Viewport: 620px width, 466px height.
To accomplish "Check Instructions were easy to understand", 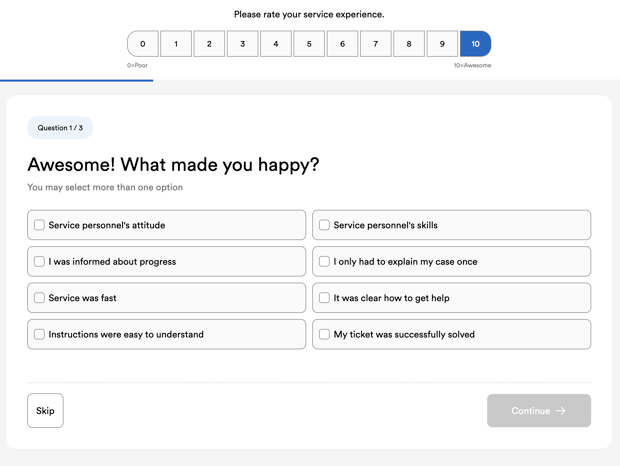I will pos(40,334).
